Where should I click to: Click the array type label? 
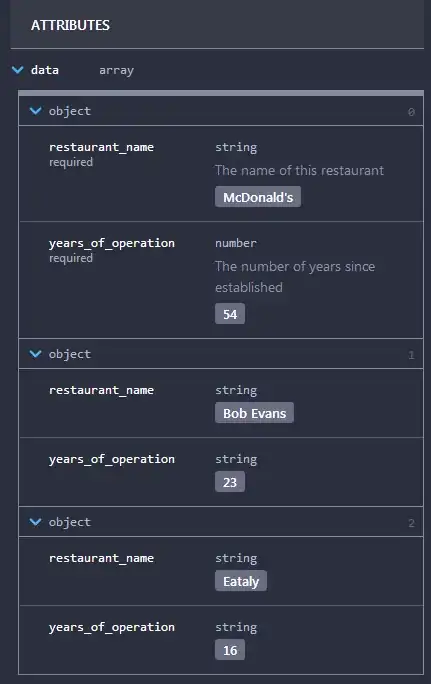116,70
